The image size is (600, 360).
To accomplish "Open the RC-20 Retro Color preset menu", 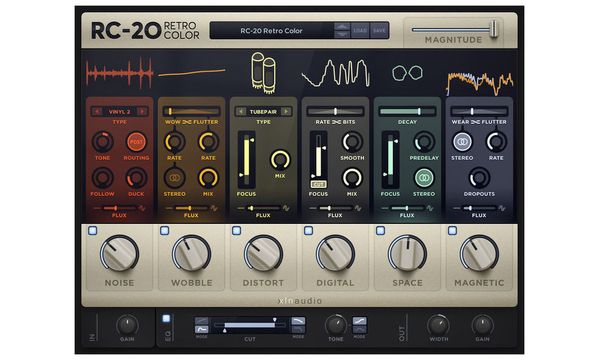I will coord(271,31).
